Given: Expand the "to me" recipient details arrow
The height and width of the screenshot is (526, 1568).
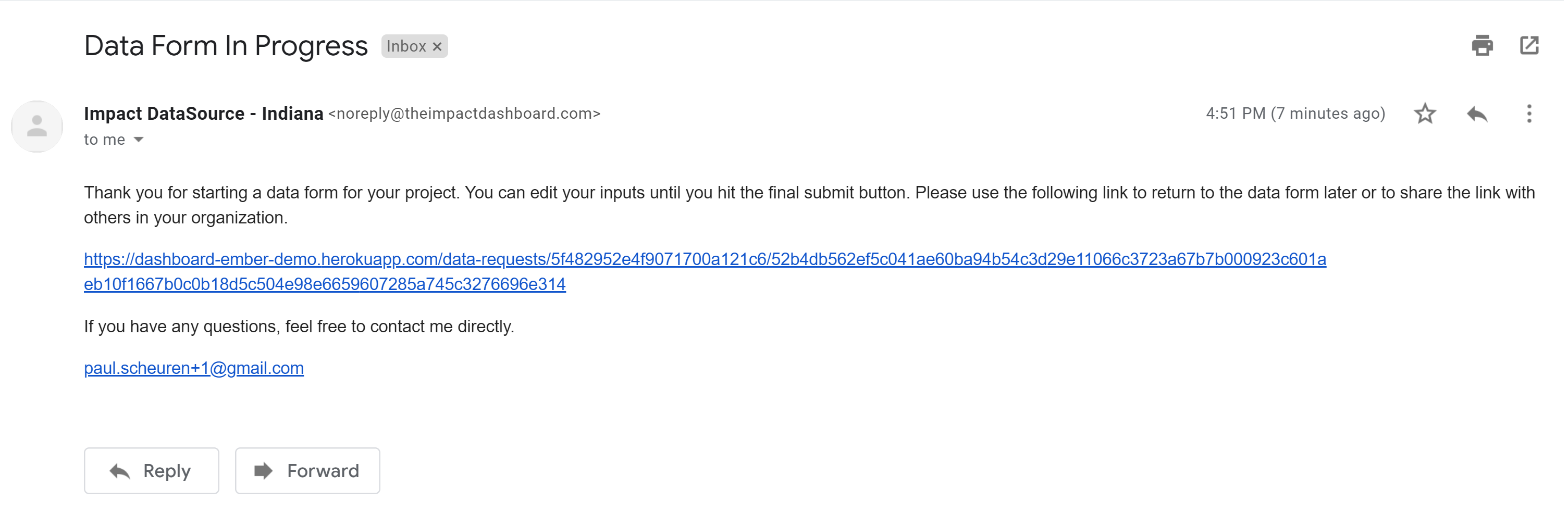Looking at the screenshot, I should click(139, 140).
